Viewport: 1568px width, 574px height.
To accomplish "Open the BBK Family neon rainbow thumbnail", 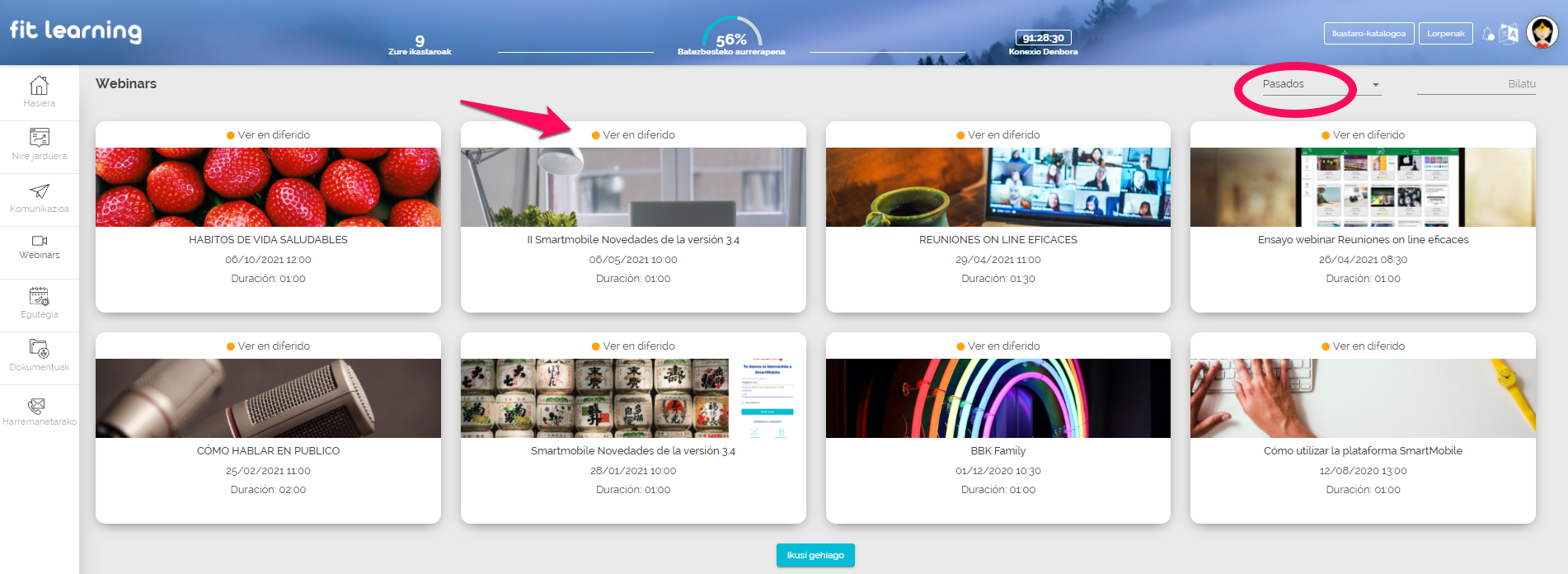I will pos(998,398).
